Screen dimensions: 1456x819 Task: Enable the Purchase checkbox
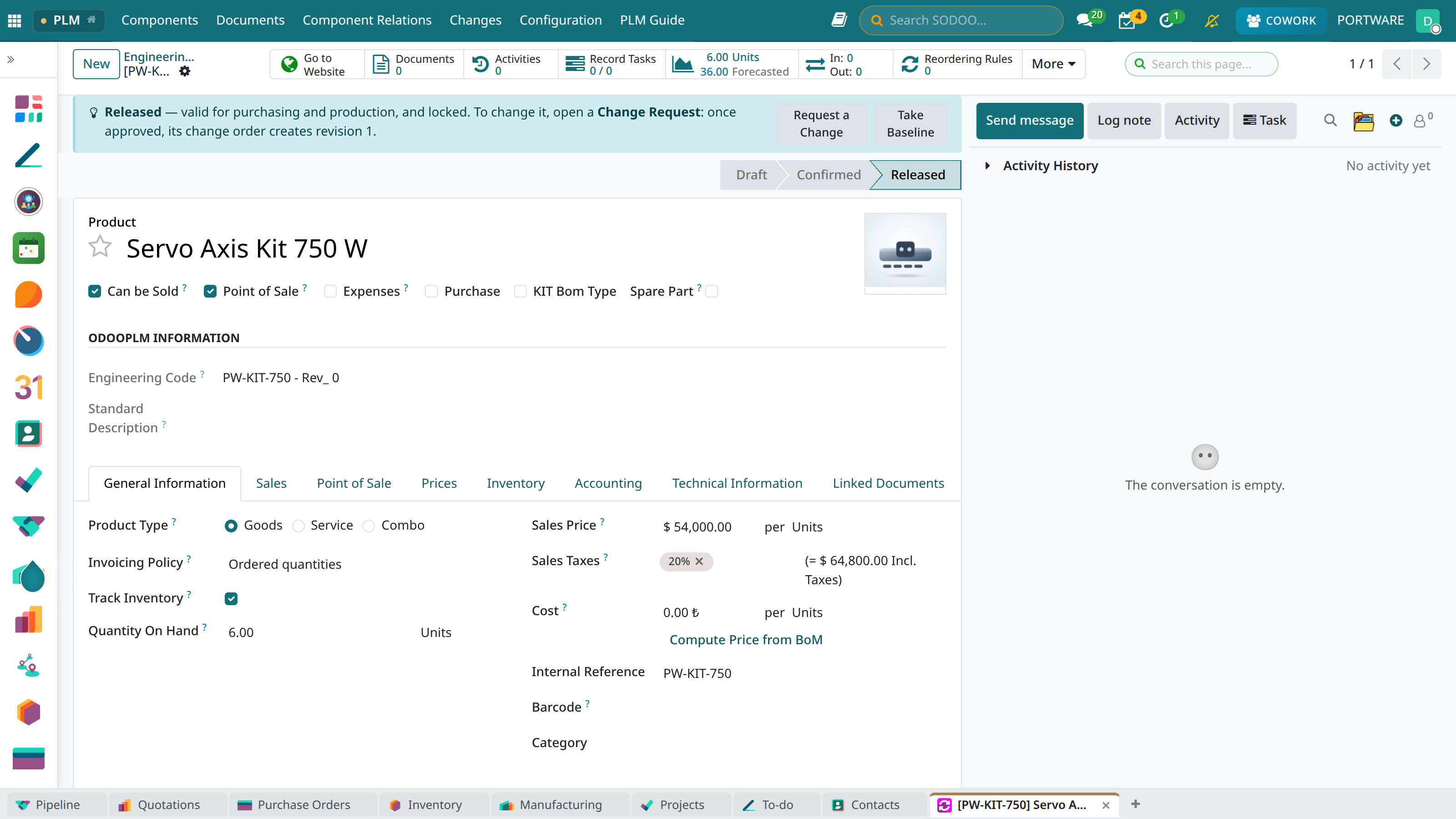[431, 291]
